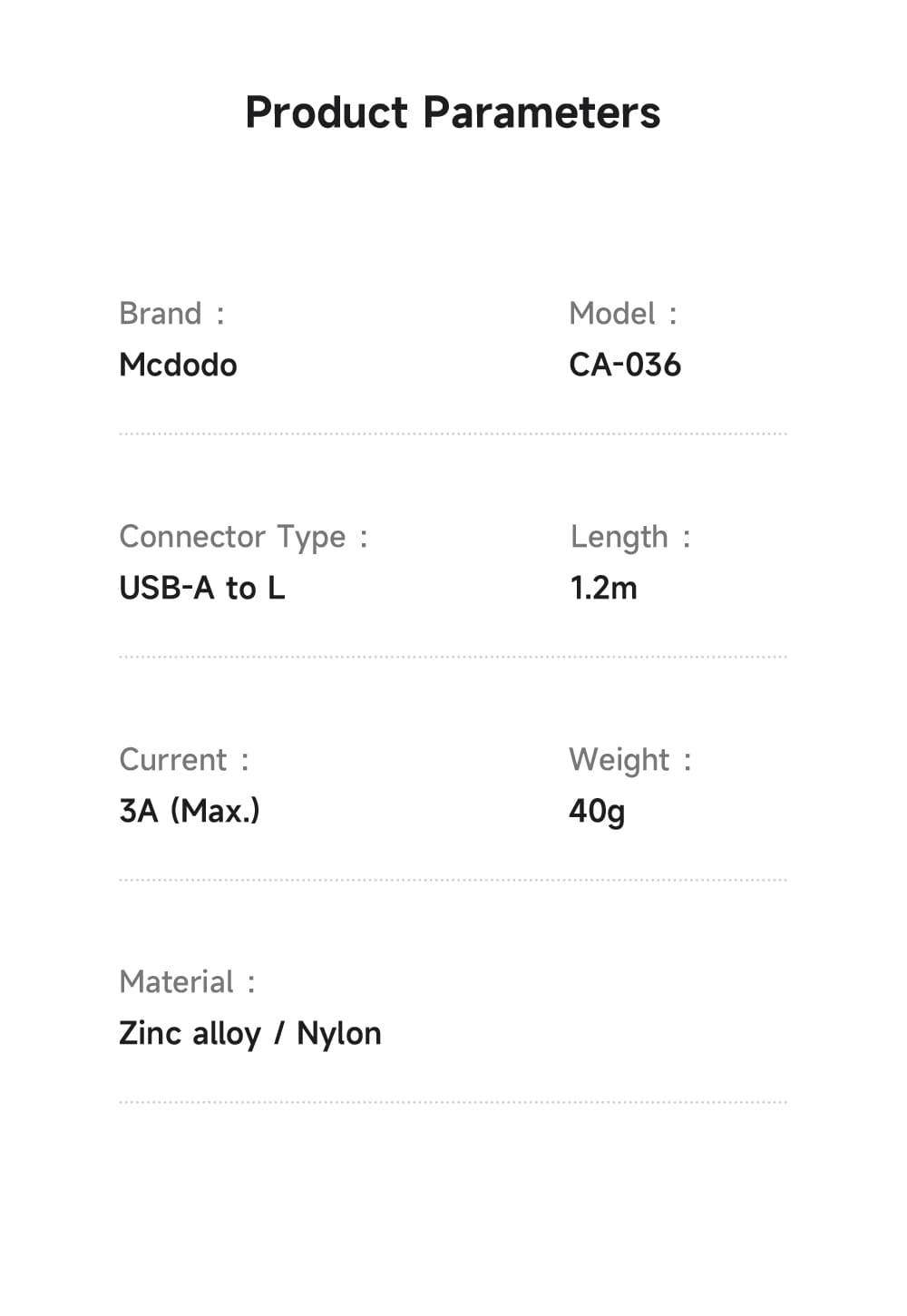Click the 3A (Max.) current value
This screenshot has width=907, height=1316.
pos(190,810)
